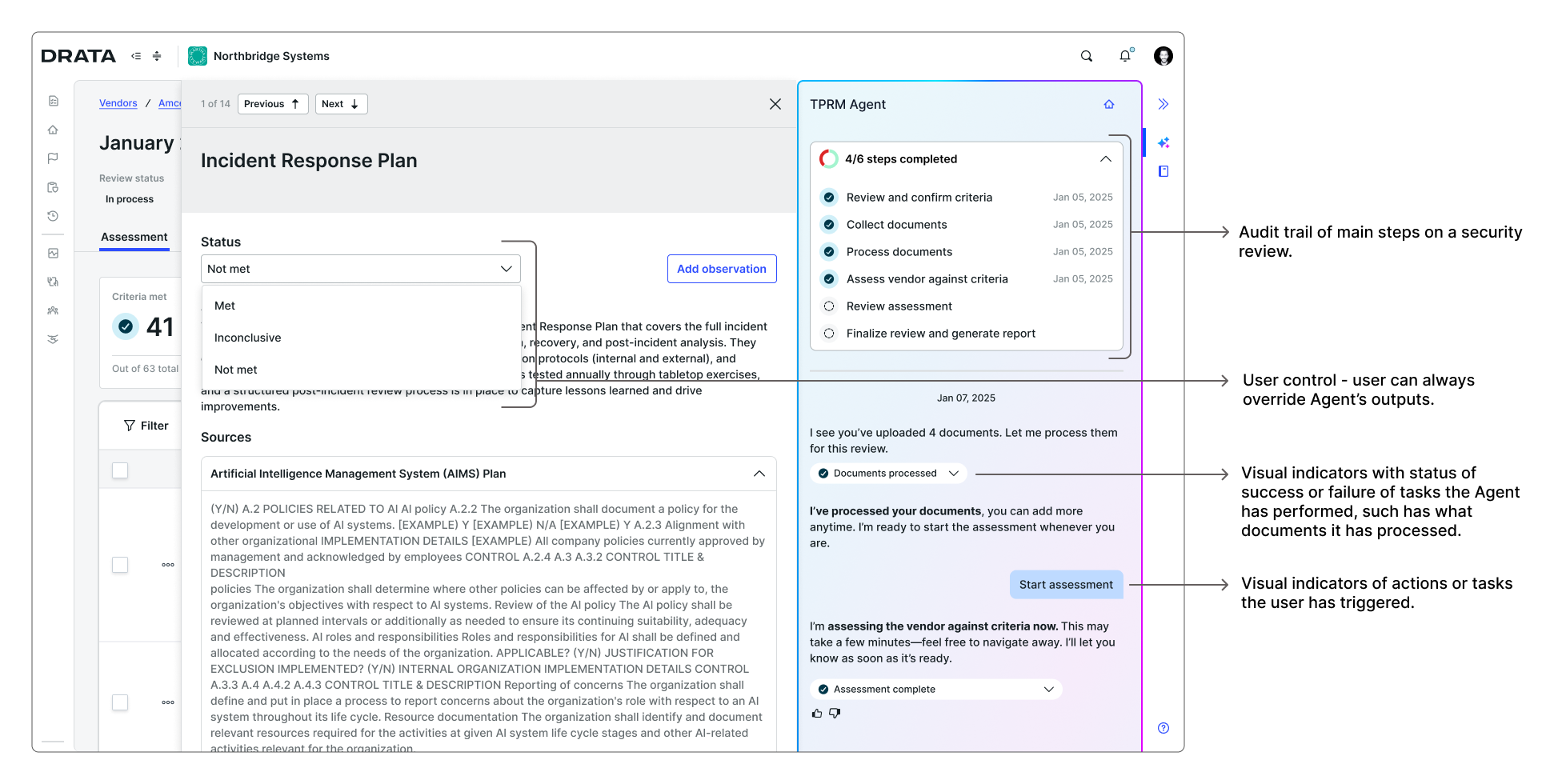This screenshot has height=784, width=1562.
Task: Select the AI sparkles icon in right rail
Action: tap(1163, 142)
